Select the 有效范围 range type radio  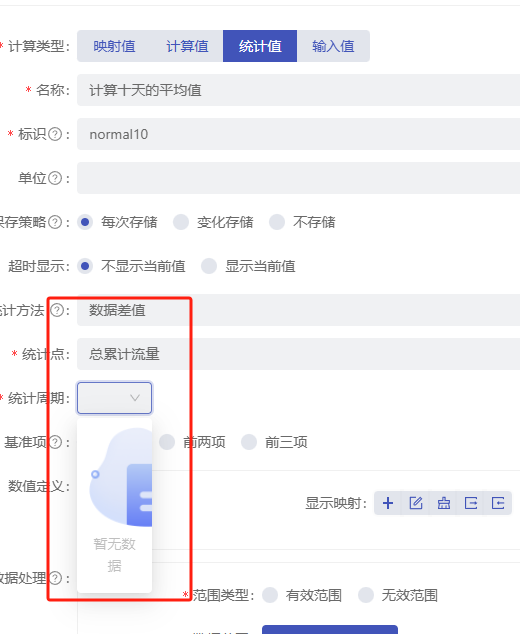coord(270,595)
